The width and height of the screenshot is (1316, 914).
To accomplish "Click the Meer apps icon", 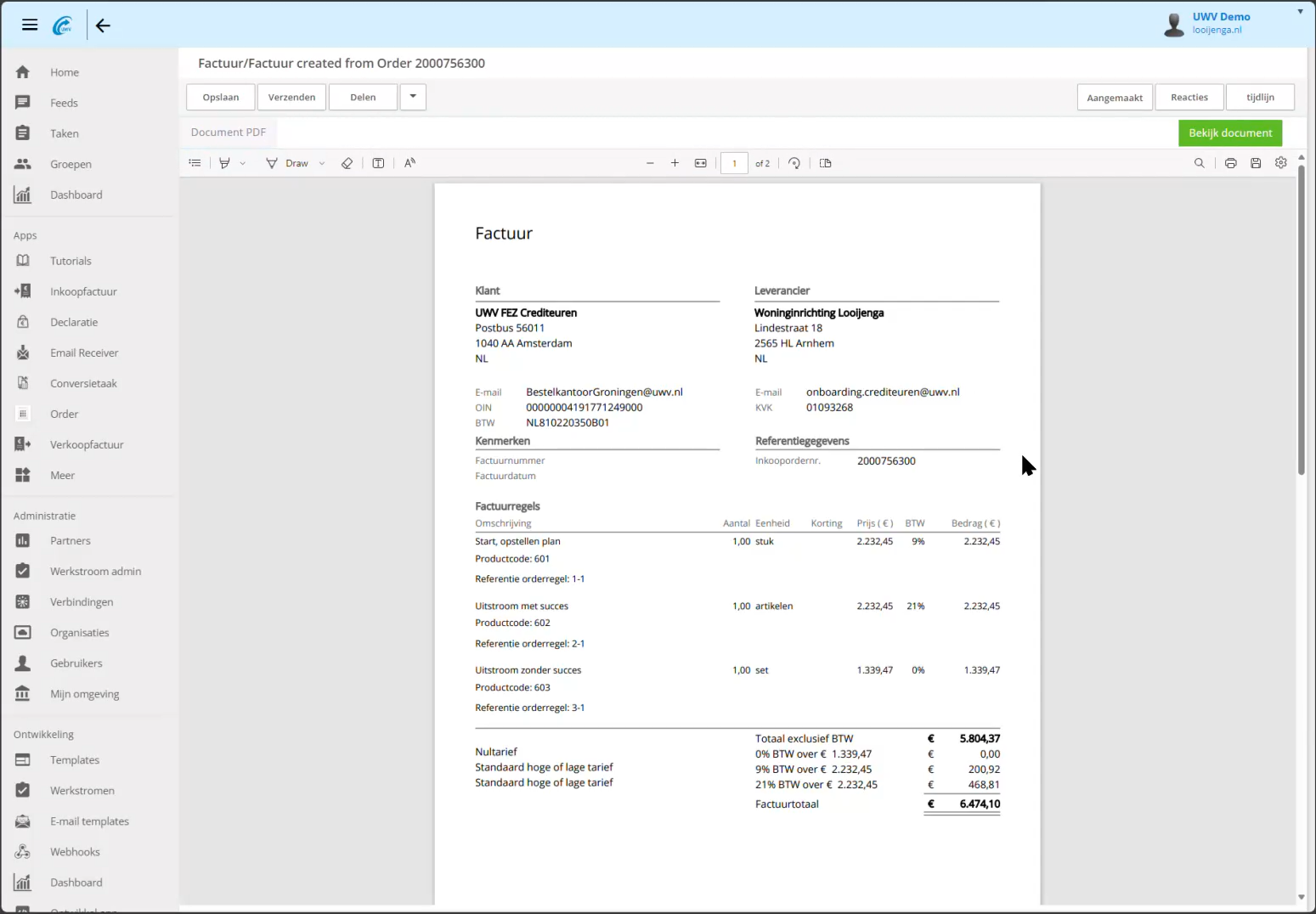I will tap(23, 475).
